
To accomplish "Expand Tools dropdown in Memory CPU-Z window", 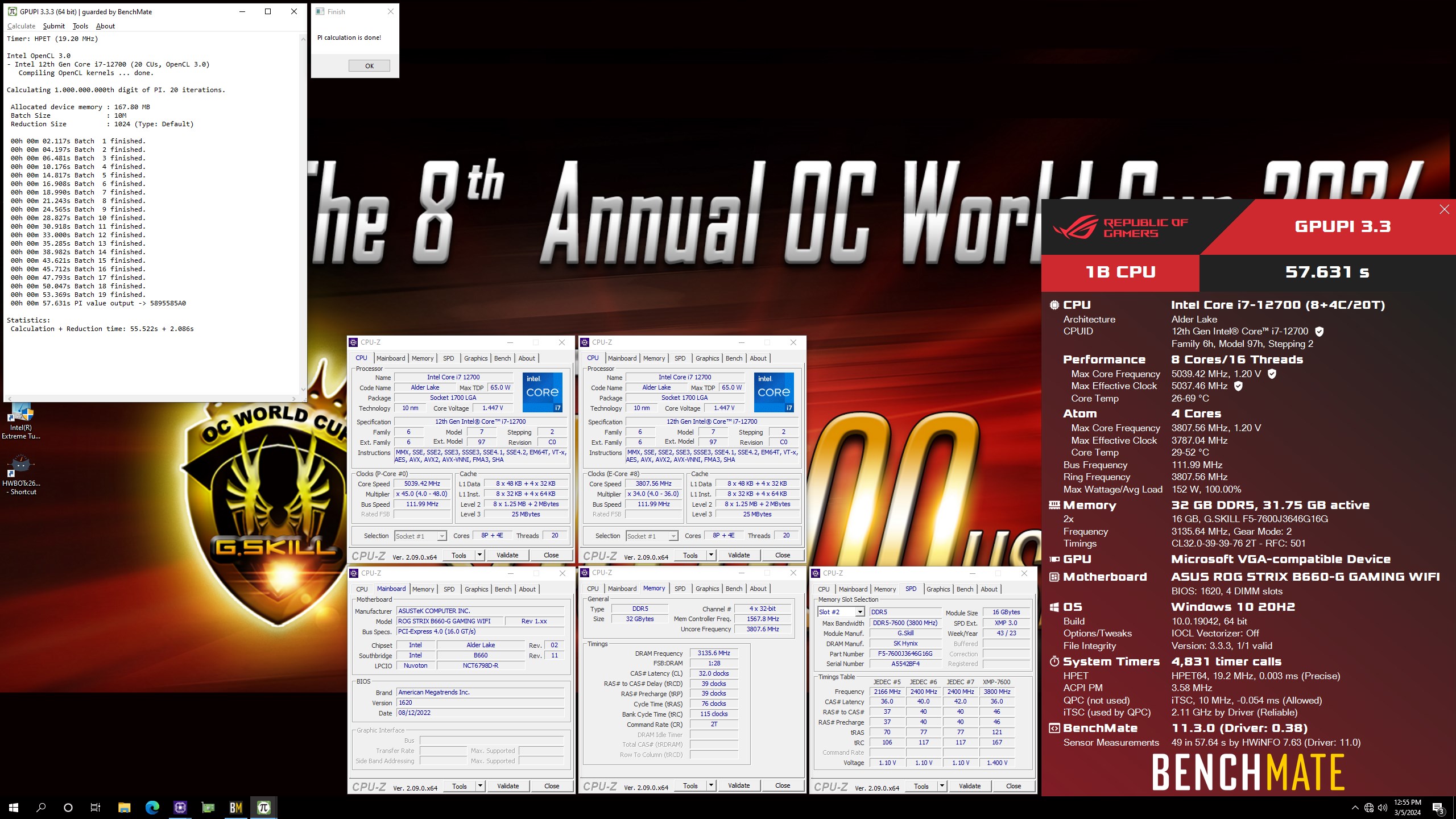I will (x=711, y=785).
